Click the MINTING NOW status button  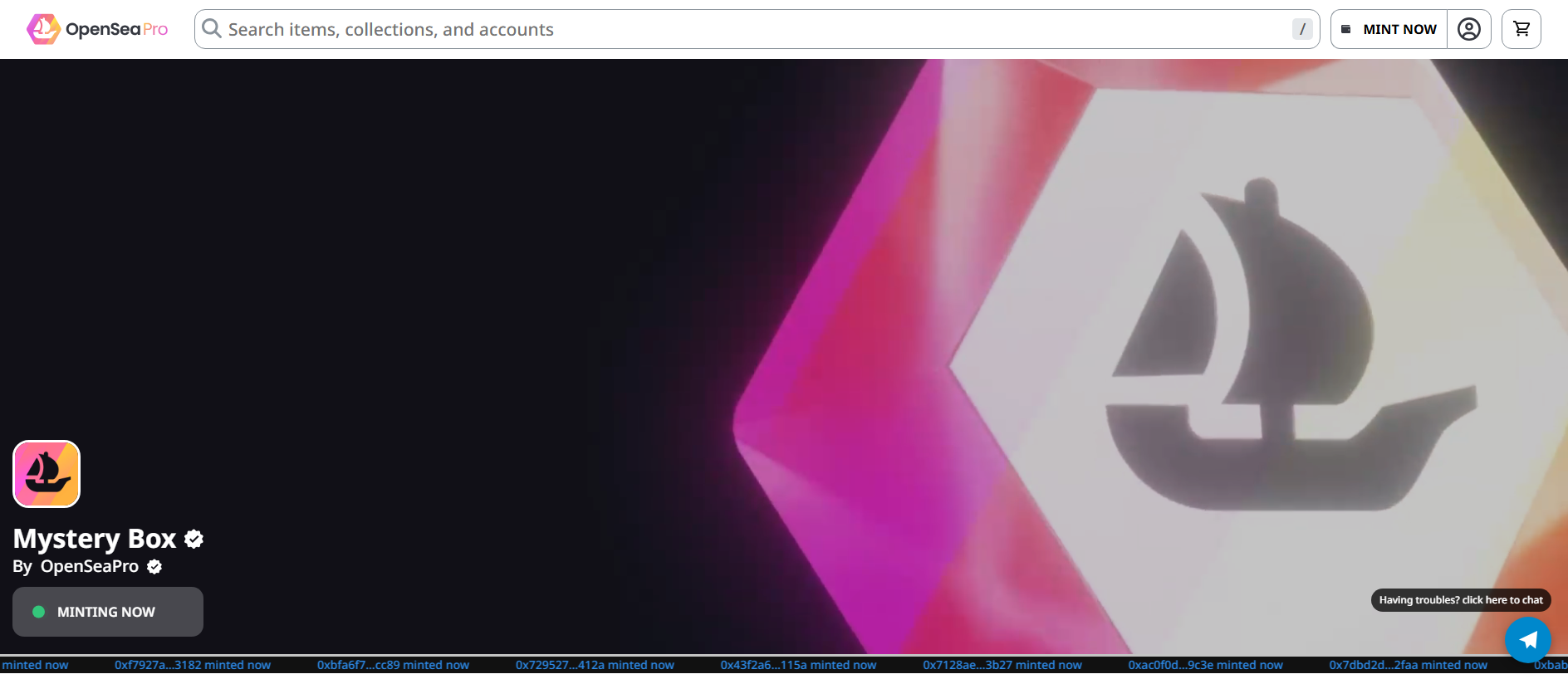(x=108, y=612)
